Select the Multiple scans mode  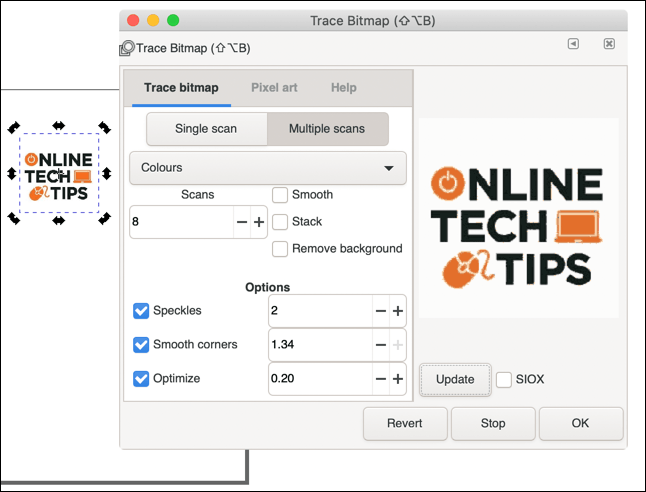point(327,129)
